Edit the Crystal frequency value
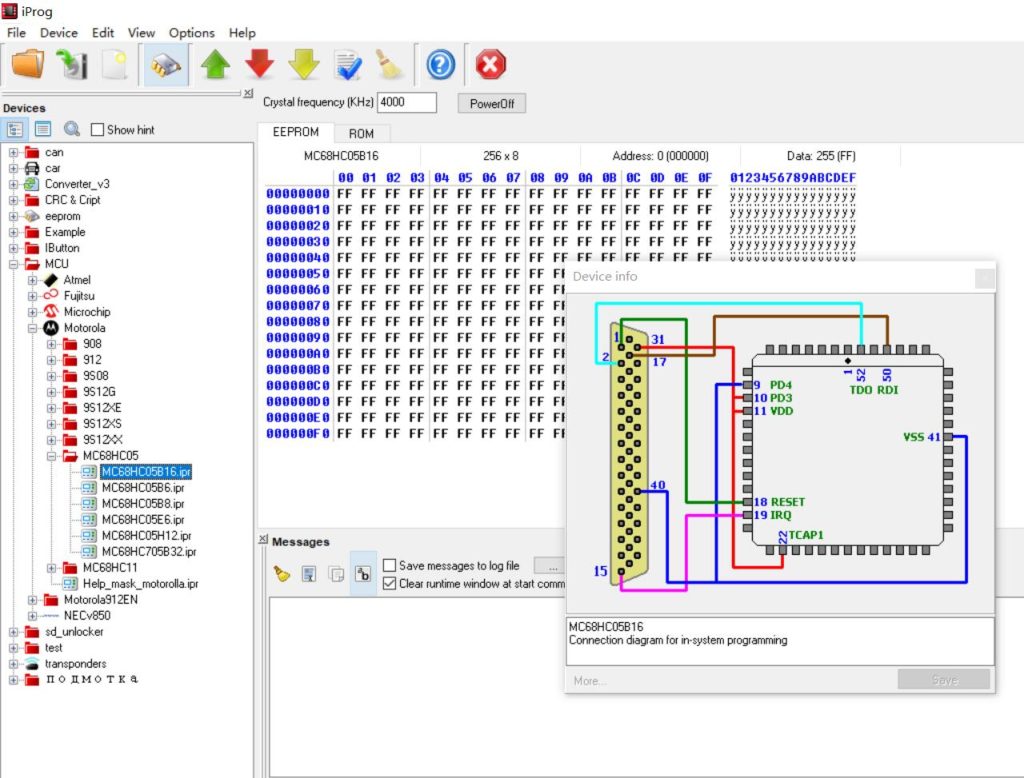The image size is (1024, 778). click(x=408, y=102)
